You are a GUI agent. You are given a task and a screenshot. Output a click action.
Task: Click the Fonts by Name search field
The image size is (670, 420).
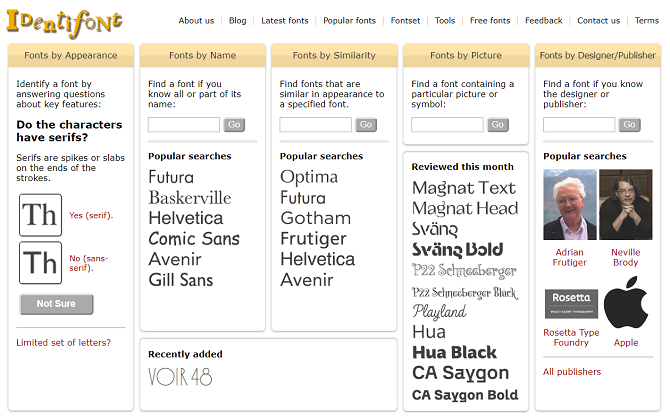184,125
